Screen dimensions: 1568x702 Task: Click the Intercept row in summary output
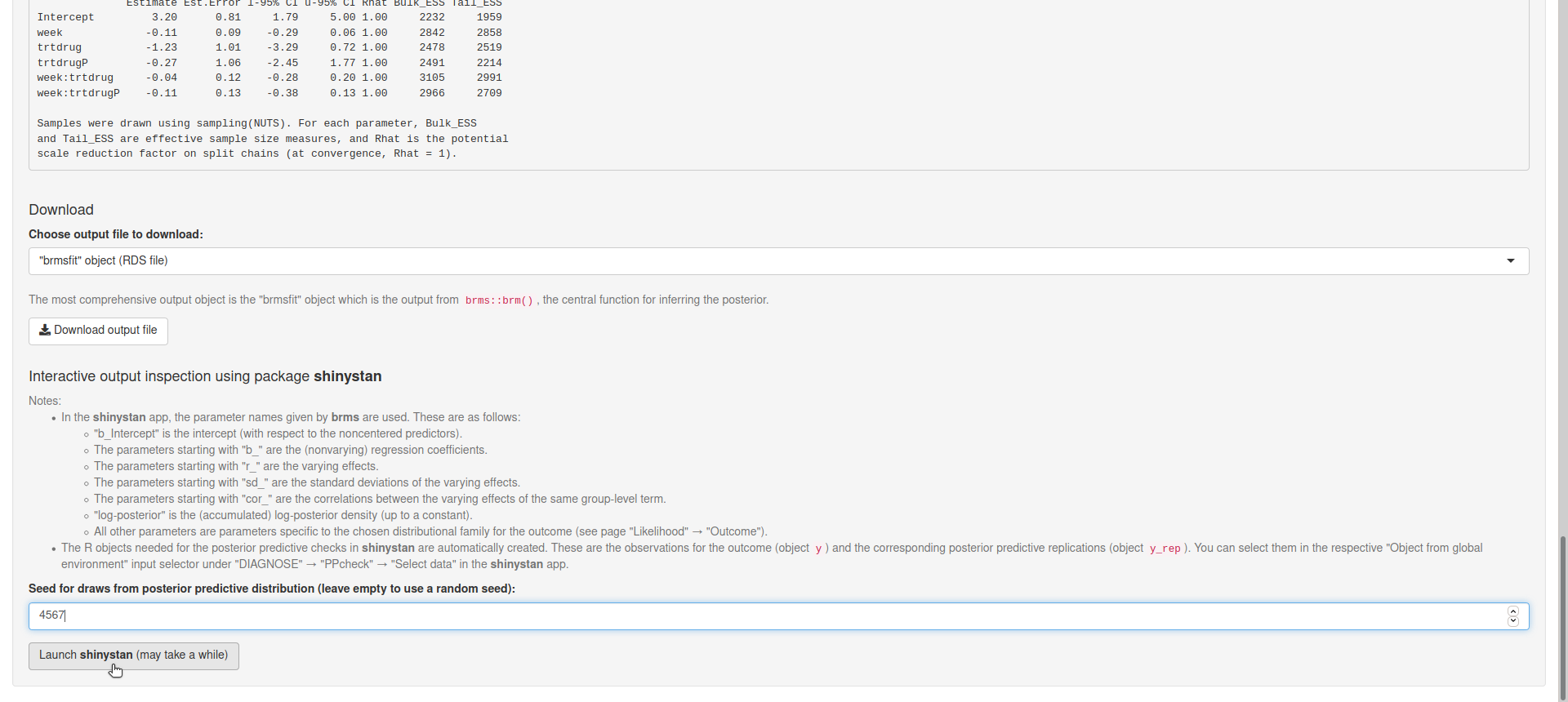(65, 17)
